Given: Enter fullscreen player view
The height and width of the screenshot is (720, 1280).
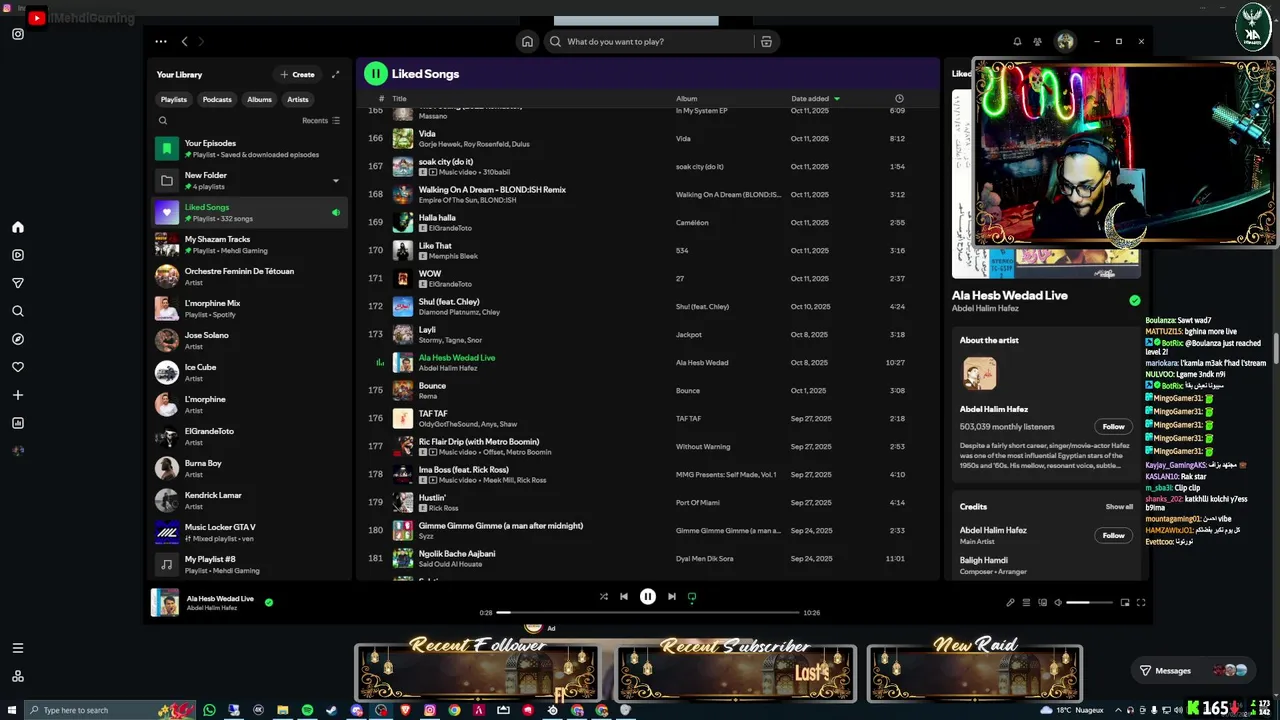Looking at the screenshot, I should 1141,603.
